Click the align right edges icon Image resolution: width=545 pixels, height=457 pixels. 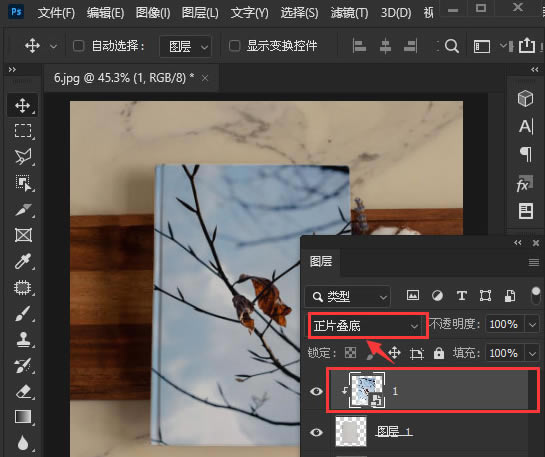pyautogui.click(x=410, y=46)
